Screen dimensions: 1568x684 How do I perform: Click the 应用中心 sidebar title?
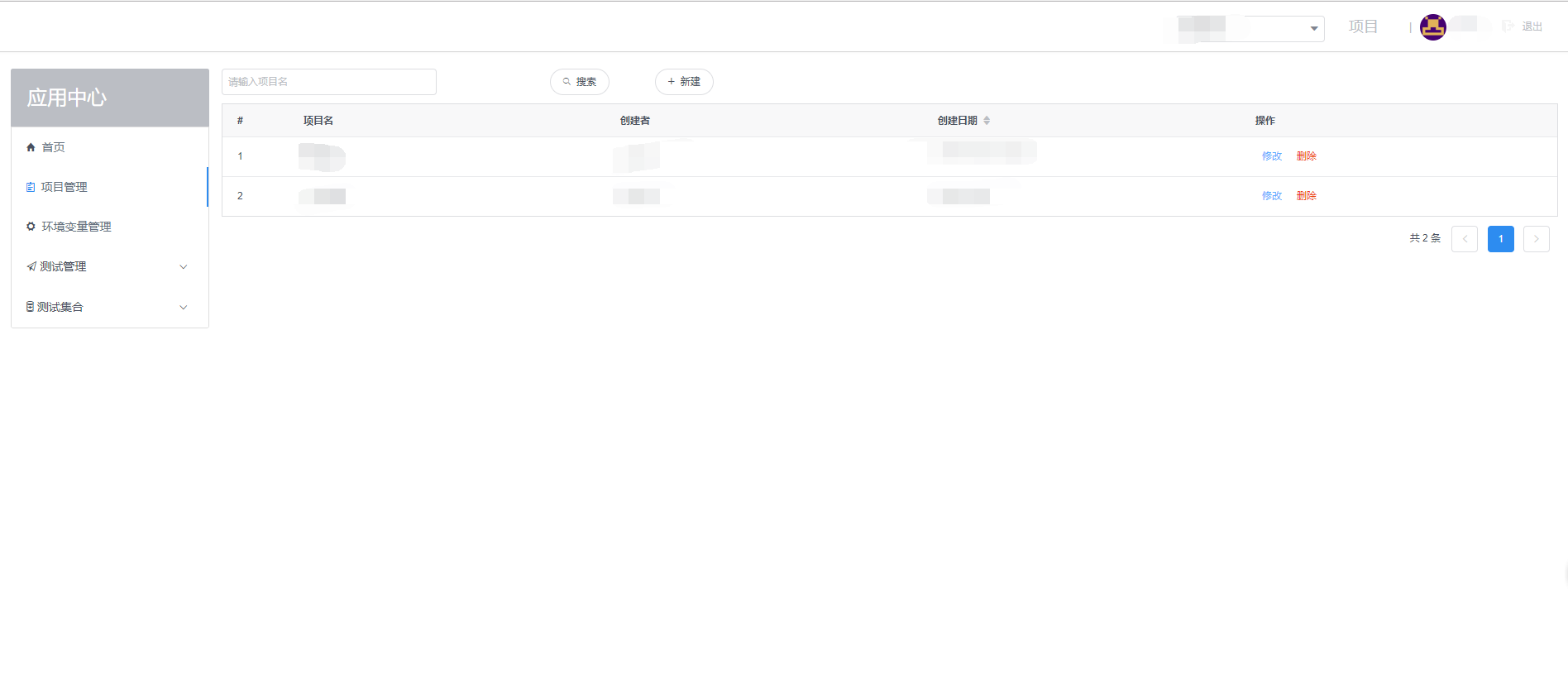click(67, 98)
